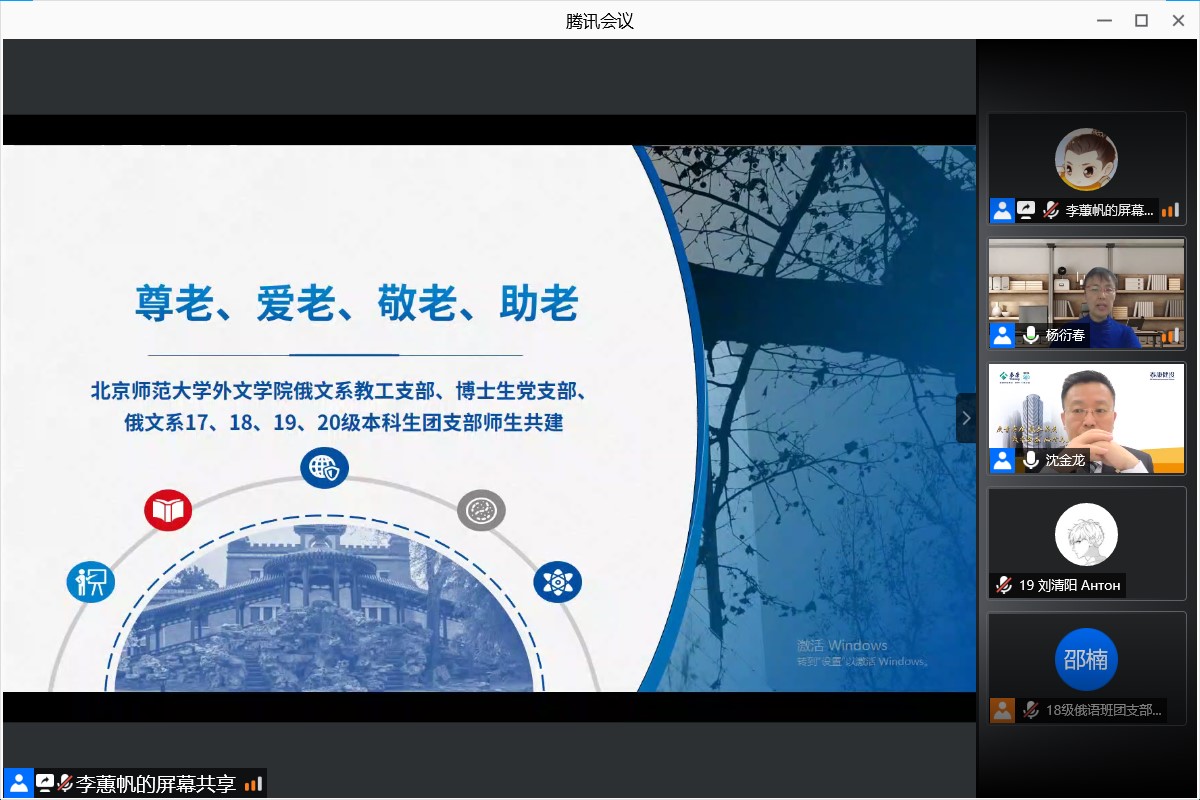Screen dimensions: 1200x800
Task: Click 李蕙帆's cartoon avatar in sidebar
Action: click(x=1086, y=159)
